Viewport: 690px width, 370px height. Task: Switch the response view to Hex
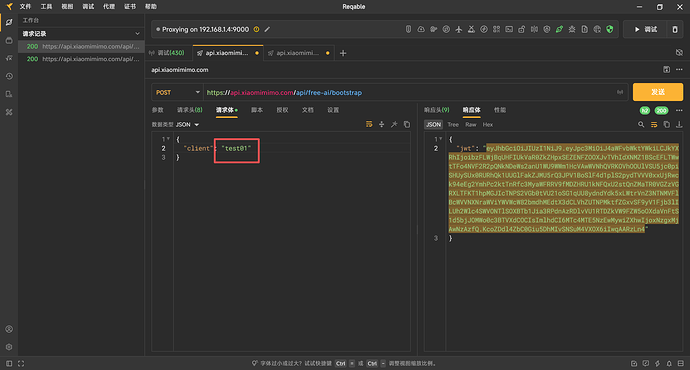pyautogui.click(x=488, y=125)
